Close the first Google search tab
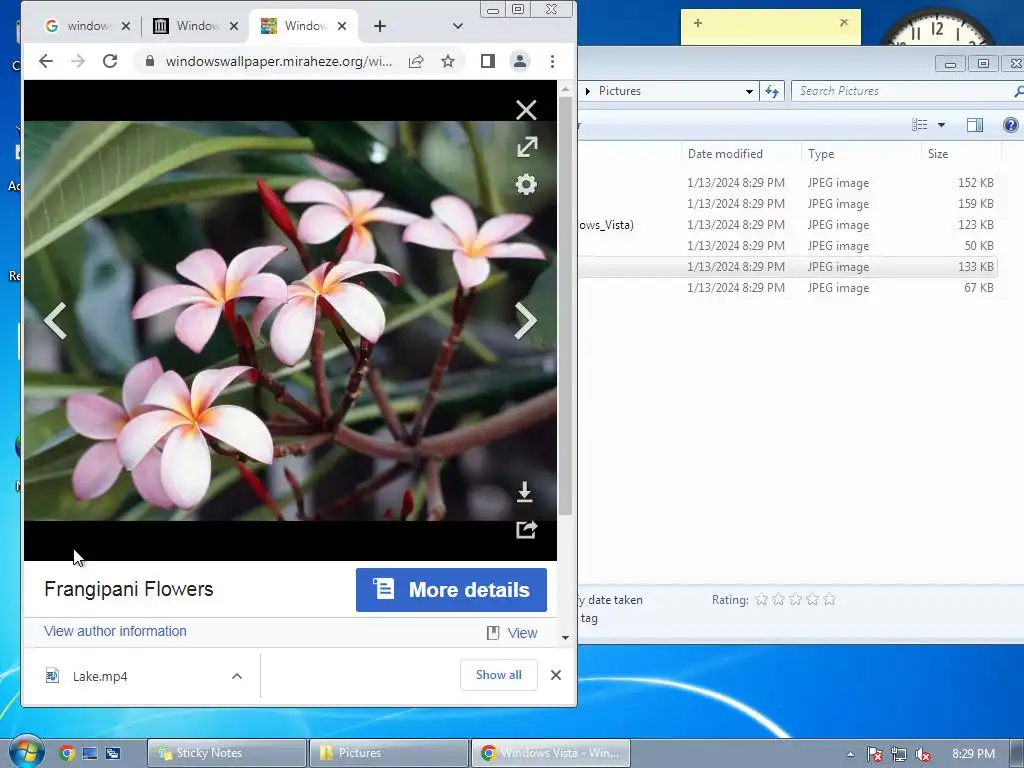 pyautogui.click(x=126, y=26)
